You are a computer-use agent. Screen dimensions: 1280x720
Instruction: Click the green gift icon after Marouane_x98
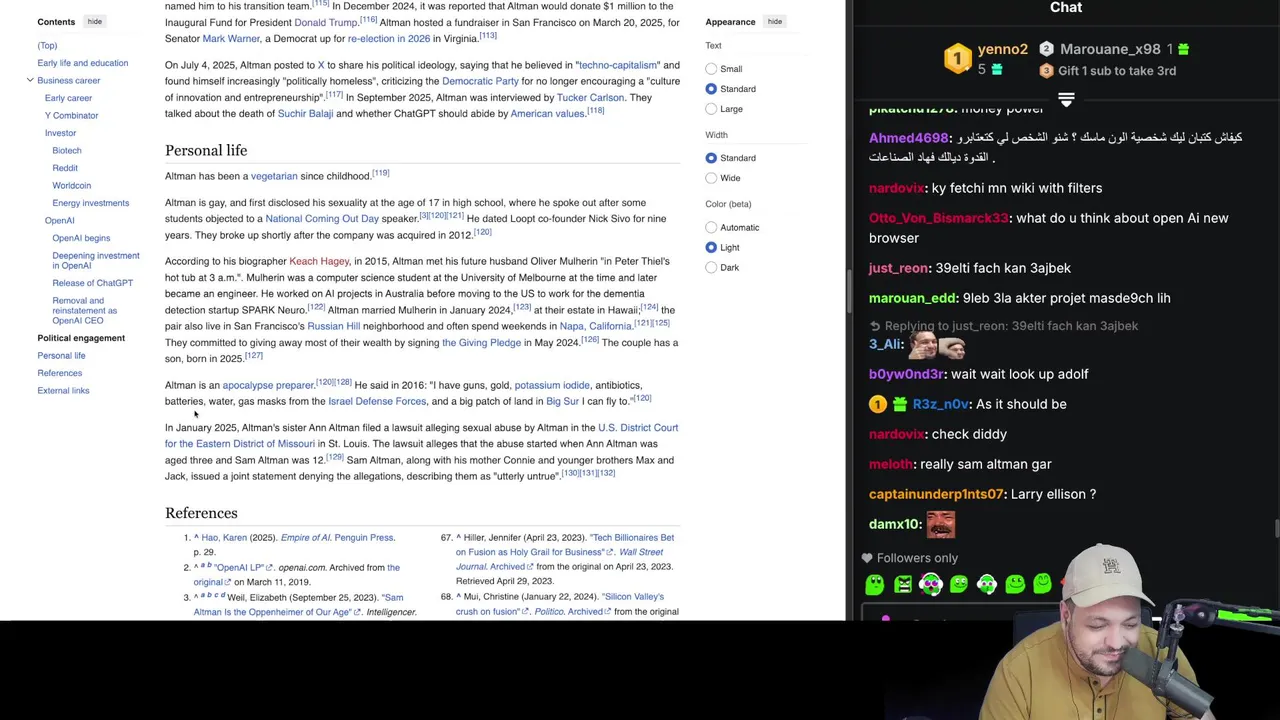click(x=1184, y=49)
